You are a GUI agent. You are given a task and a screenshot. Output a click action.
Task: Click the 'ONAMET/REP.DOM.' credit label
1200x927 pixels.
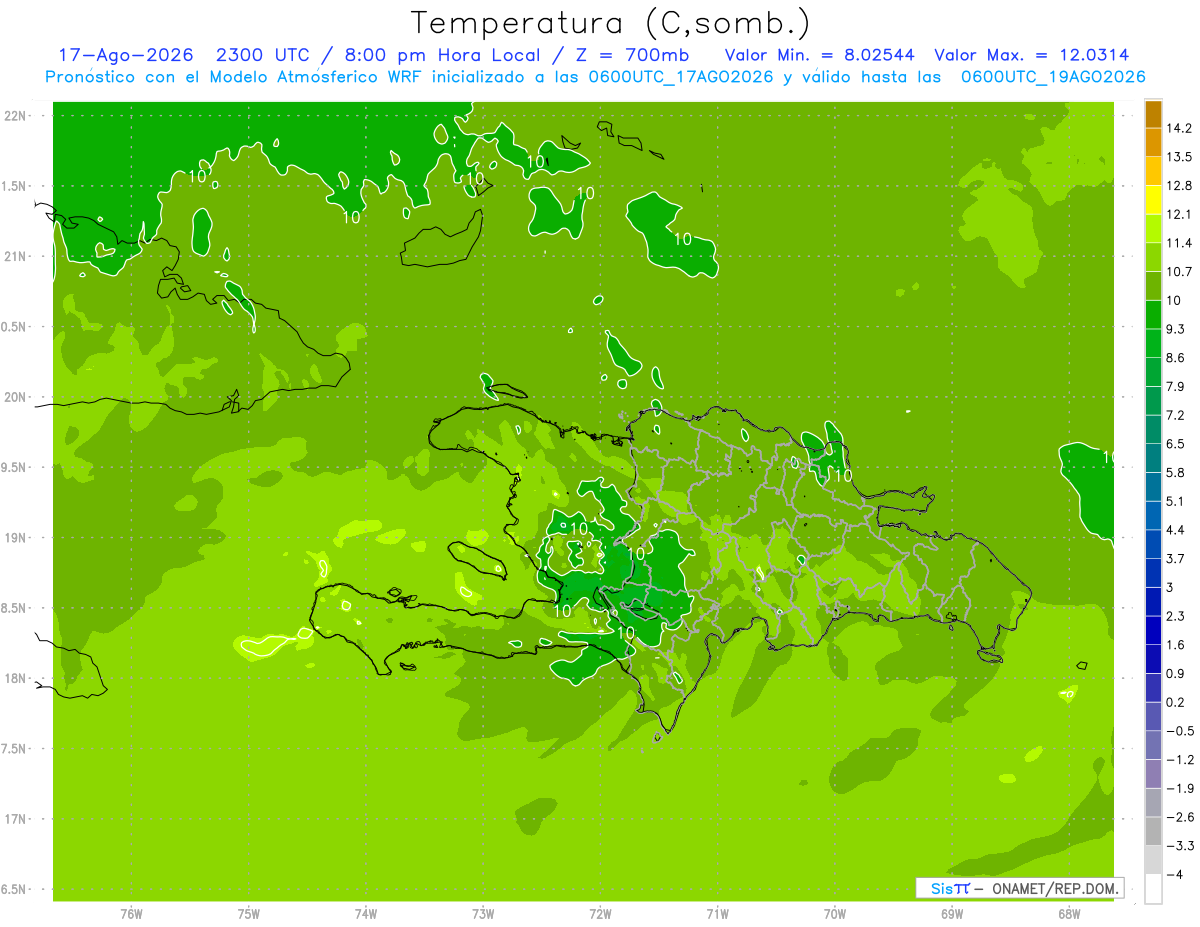tap(1054, 888)
